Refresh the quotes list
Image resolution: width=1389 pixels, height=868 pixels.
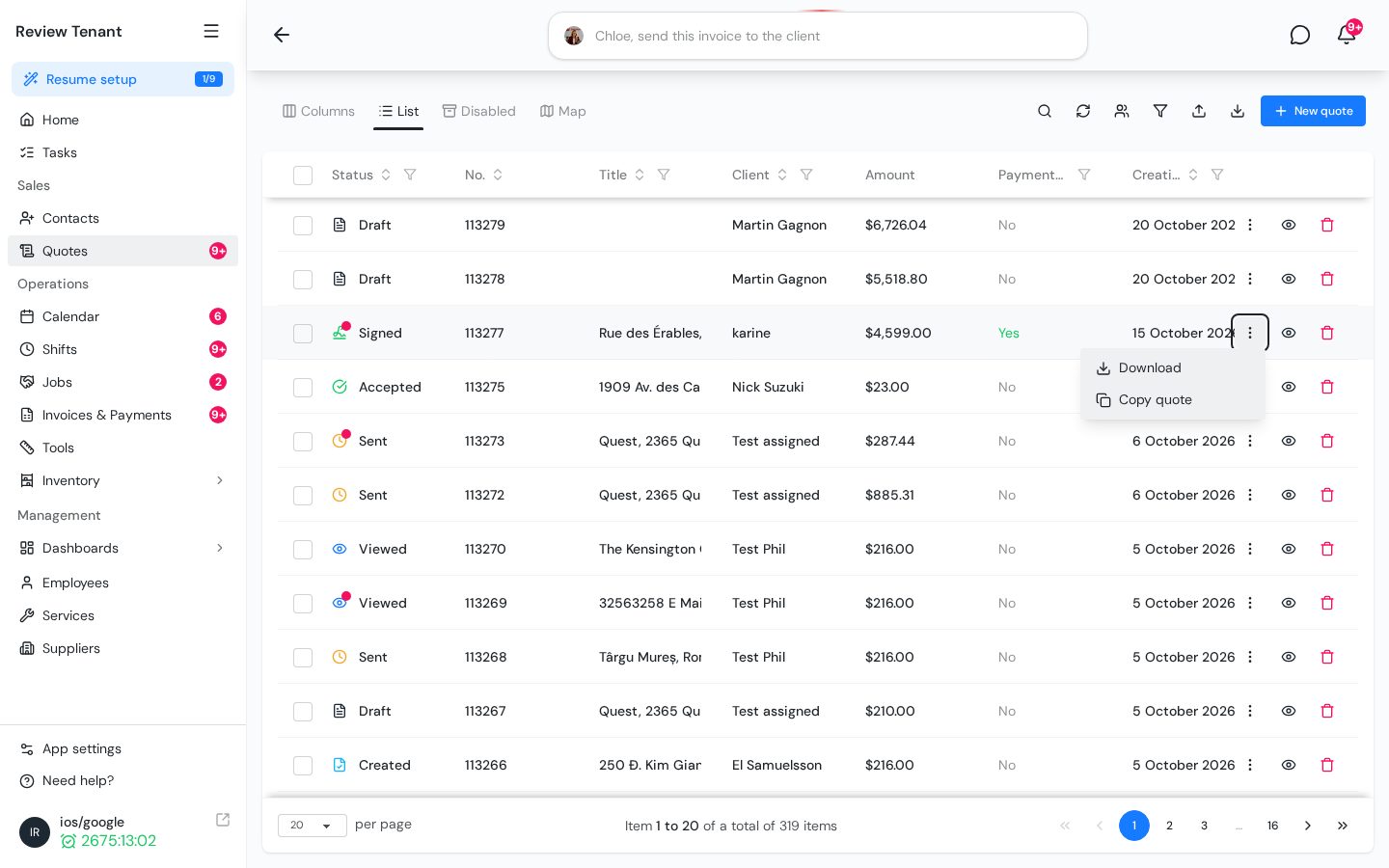click(x=1083, y=111)
